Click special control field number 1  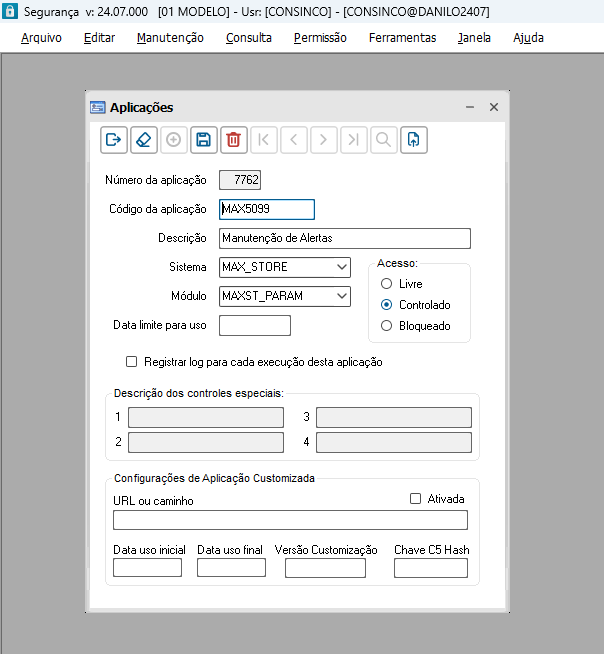click(x=206, y=418)
